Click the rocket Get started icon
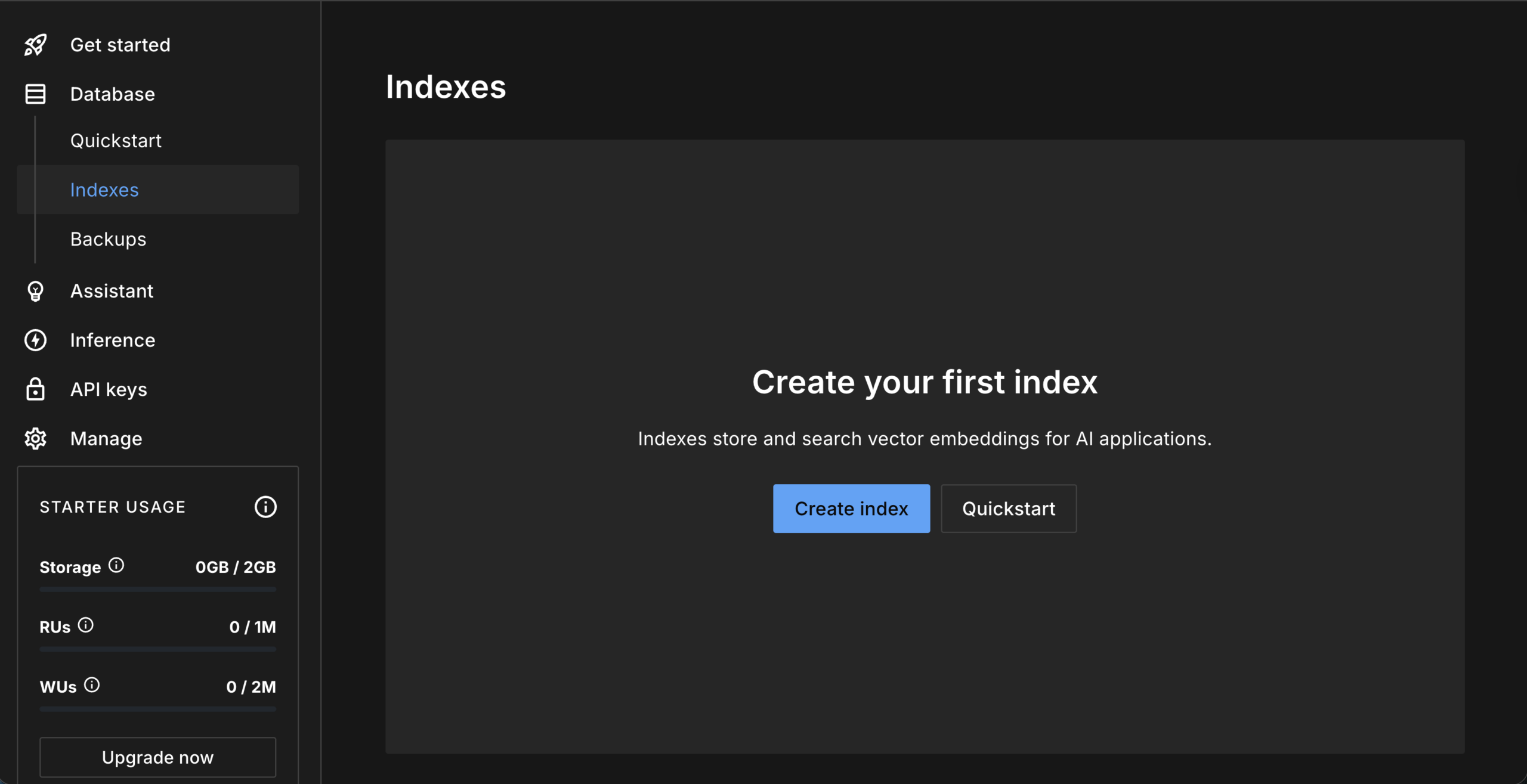Viewport: 1527px width, 784px height. pyautogui.click(x=35, y=45)
